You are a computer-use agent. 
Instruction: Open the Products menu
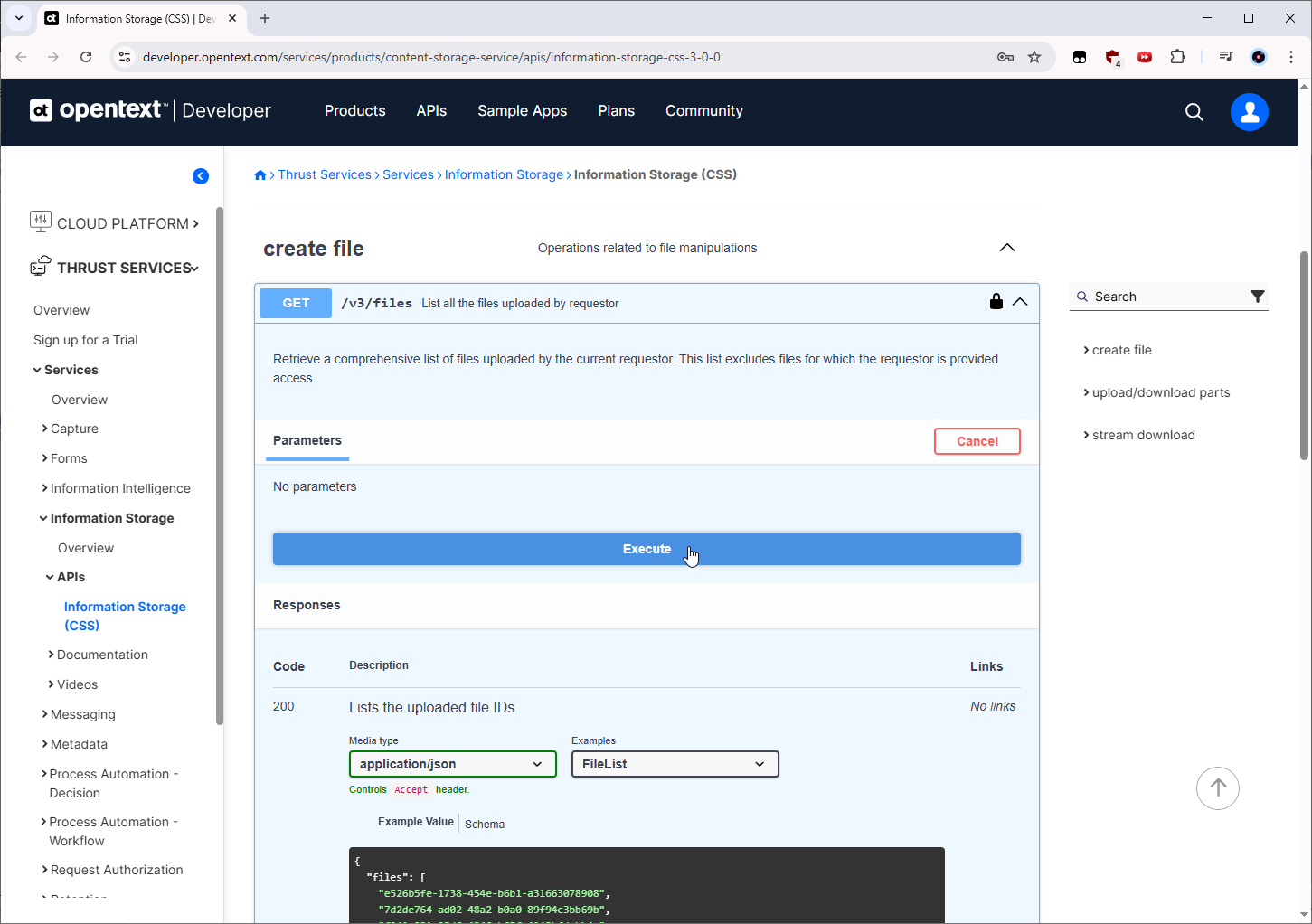[355, 111]
